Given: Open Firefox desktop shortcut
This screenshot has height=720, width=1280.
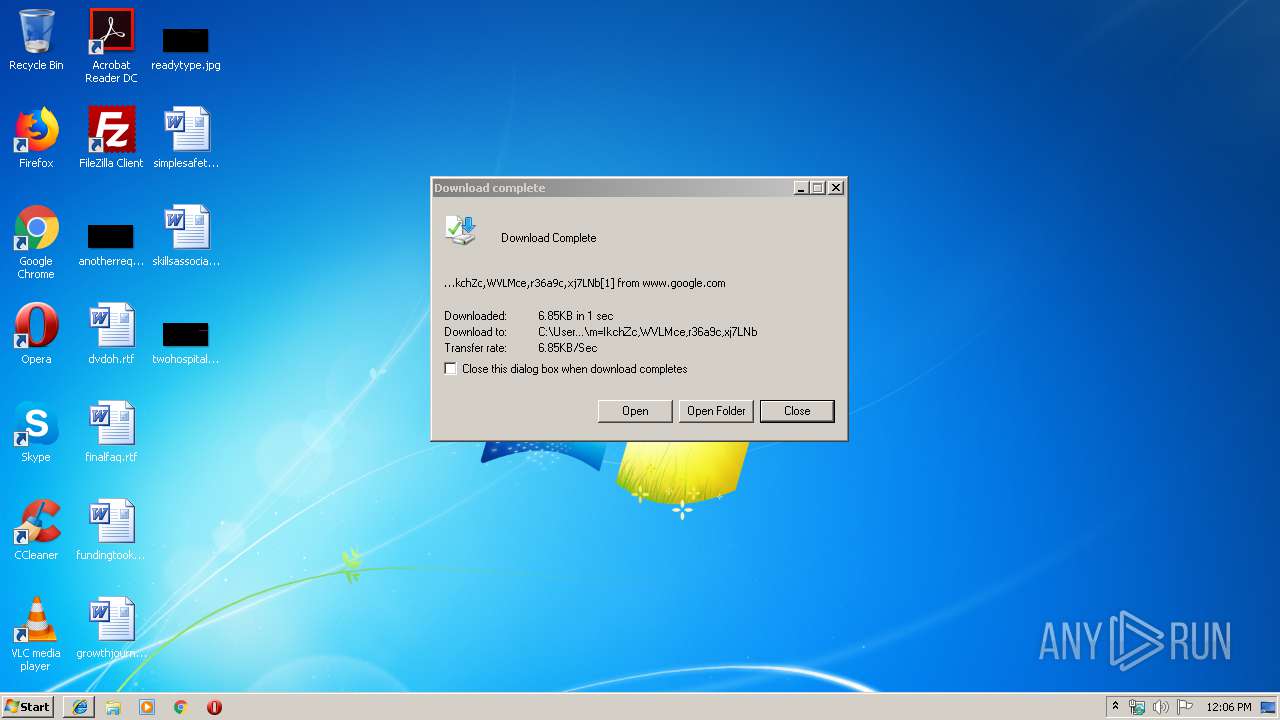Looking at the screenshot, I should (36, 138).
